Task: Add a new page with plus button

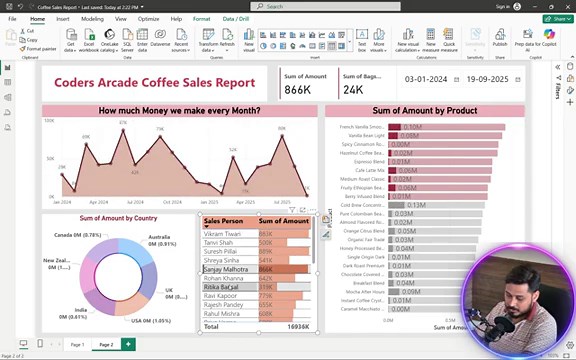Action: pyautogui.click(x=128, y=344)
